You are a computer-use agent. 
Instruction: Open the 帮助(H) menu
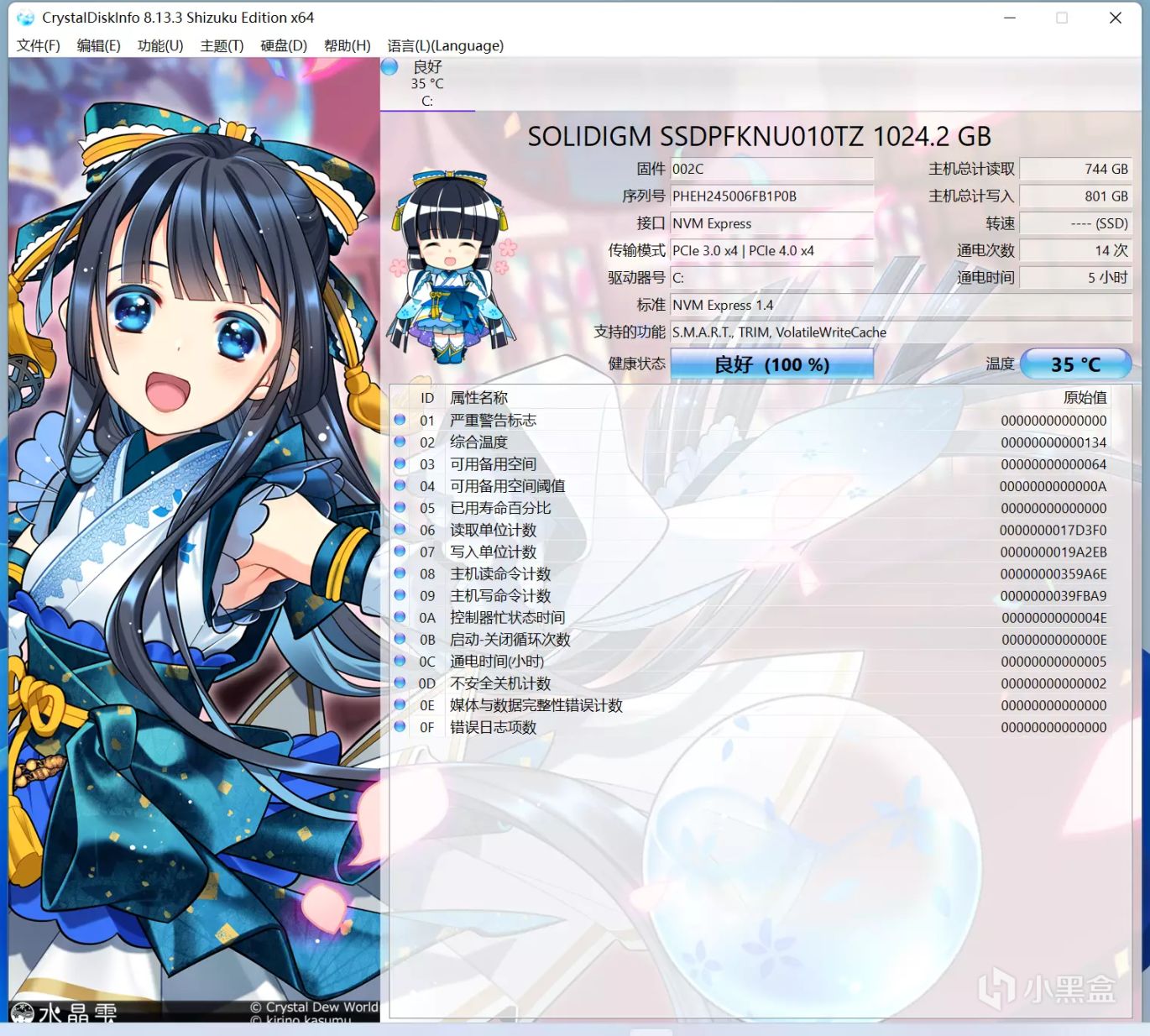tap(348, 45)
